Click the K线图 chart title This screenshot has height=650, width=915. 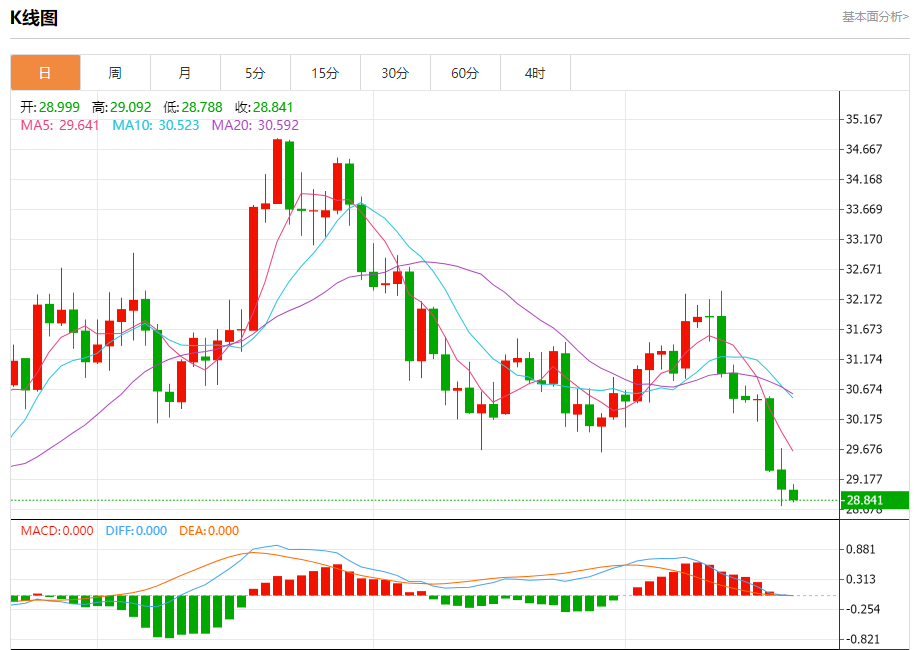[x=34, y=18]
